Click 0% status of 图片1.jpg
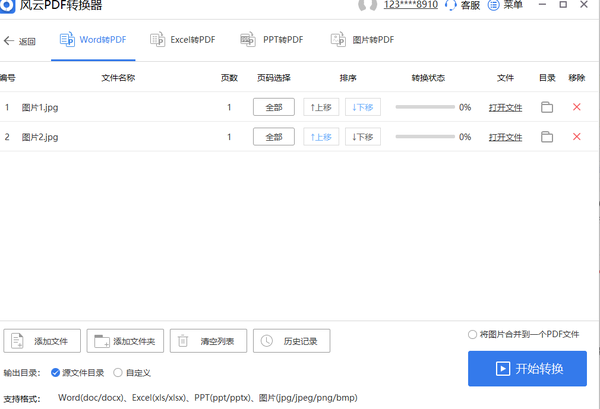600x409 pixels. click(465, 107)
